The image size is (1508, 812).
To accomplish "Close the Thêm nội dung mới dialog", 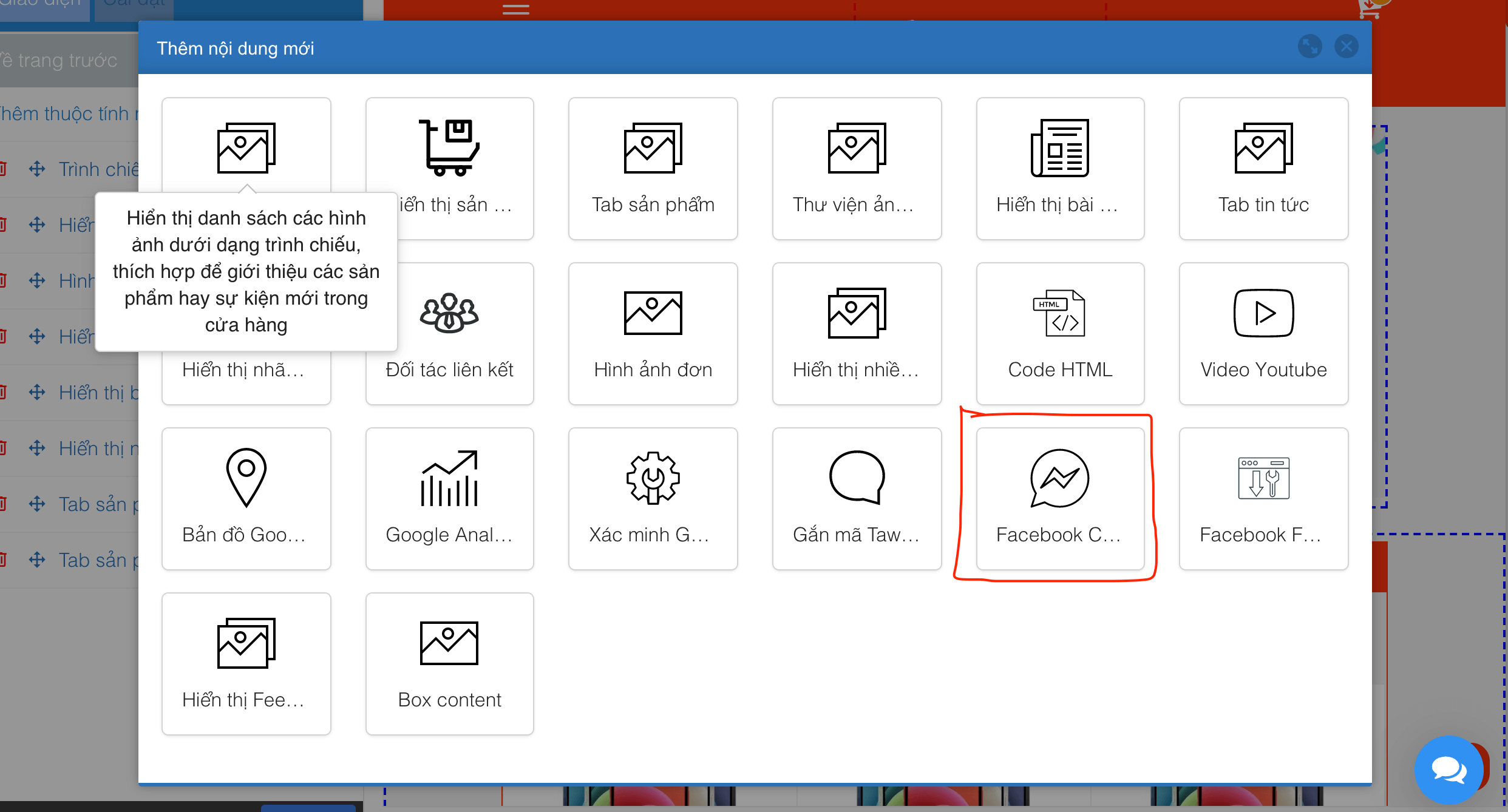I will [1346, 47].
